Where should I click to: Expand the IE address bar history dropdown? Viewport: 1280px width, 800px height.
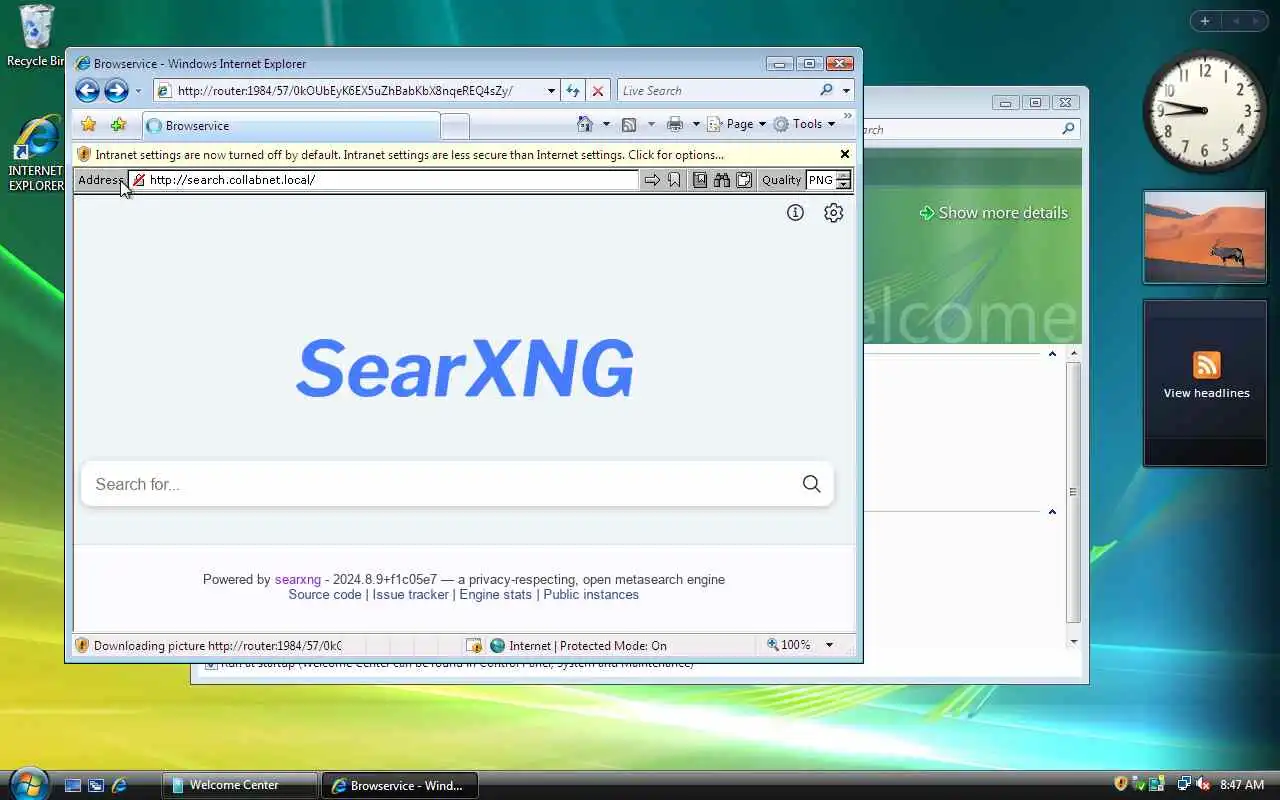(551, 91)
